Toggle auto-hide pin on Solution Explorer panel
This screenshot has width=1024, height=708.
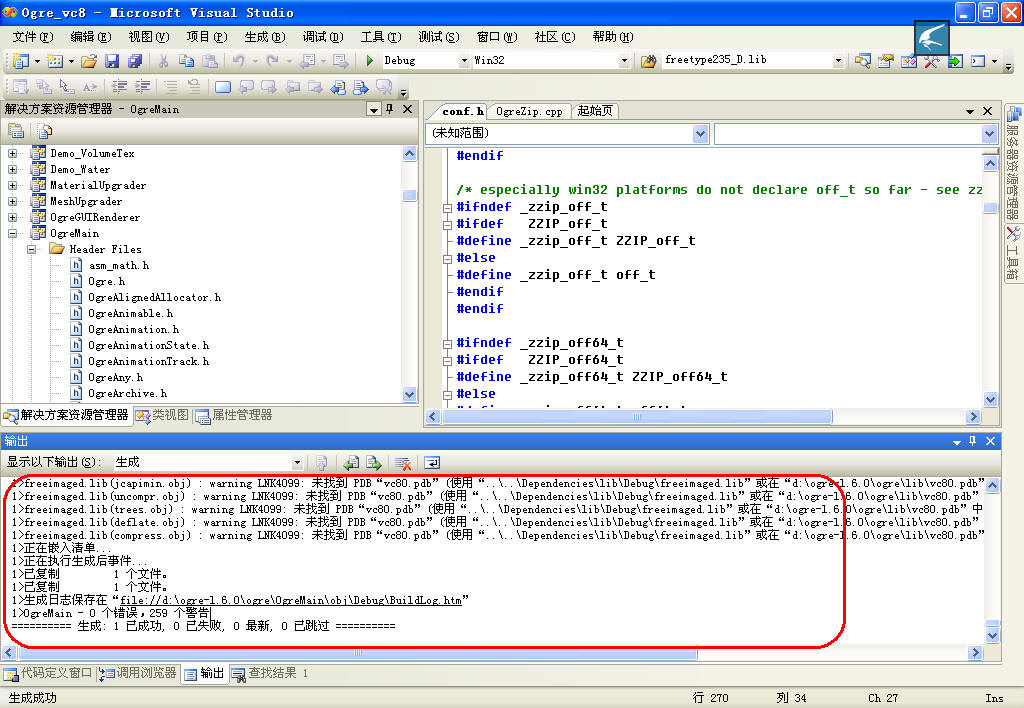tap(390, 109)
